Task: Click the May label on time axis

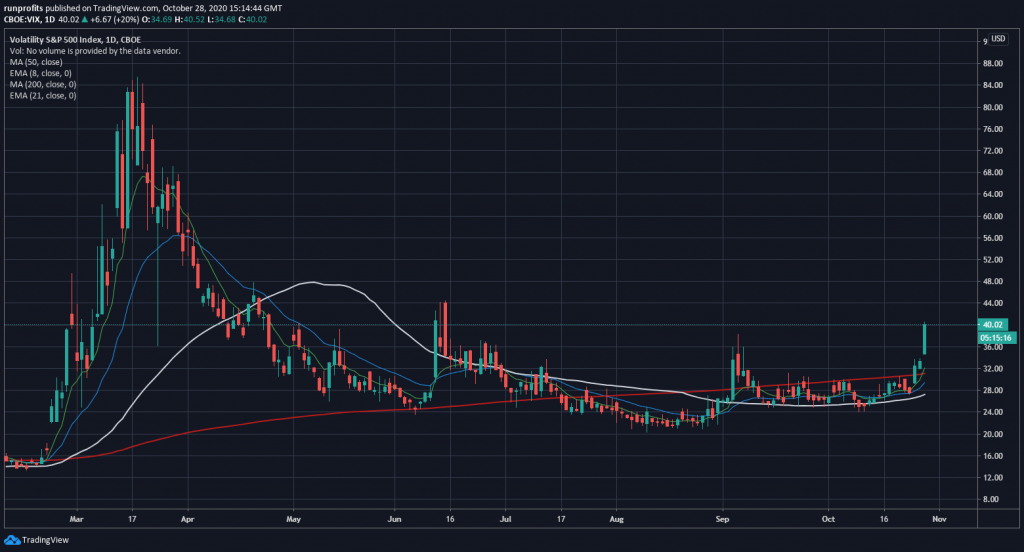Action: pyautogui.click(x=293, y=521)
